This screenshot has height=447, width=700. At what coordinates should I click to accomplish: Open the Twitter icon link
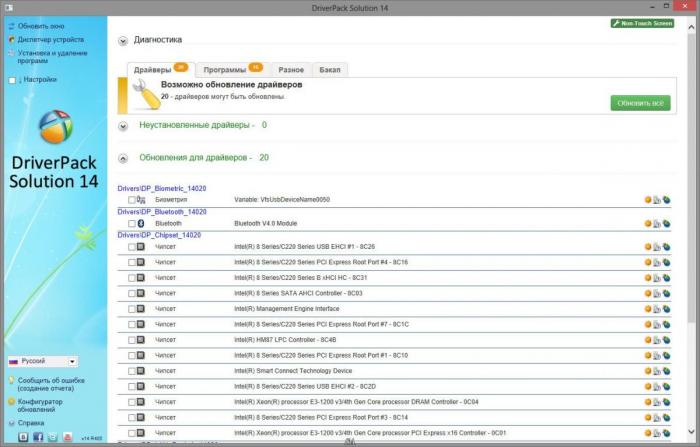click(52, 437)
